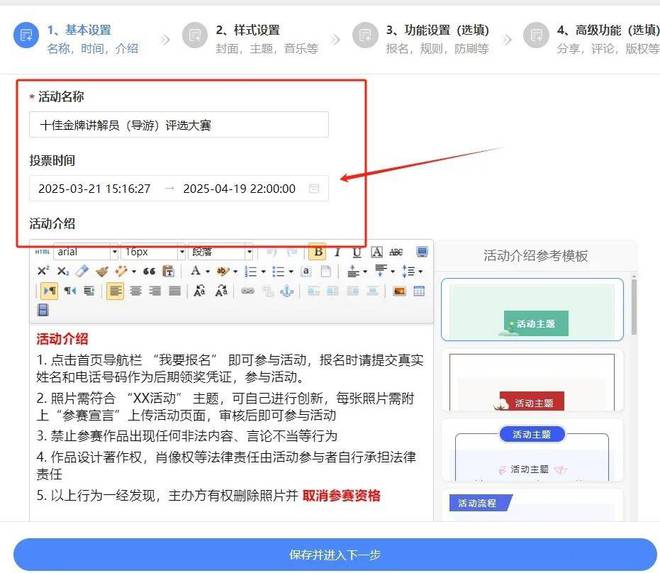
Task: Open the calendar icon in voting time field
Action: 314,189
